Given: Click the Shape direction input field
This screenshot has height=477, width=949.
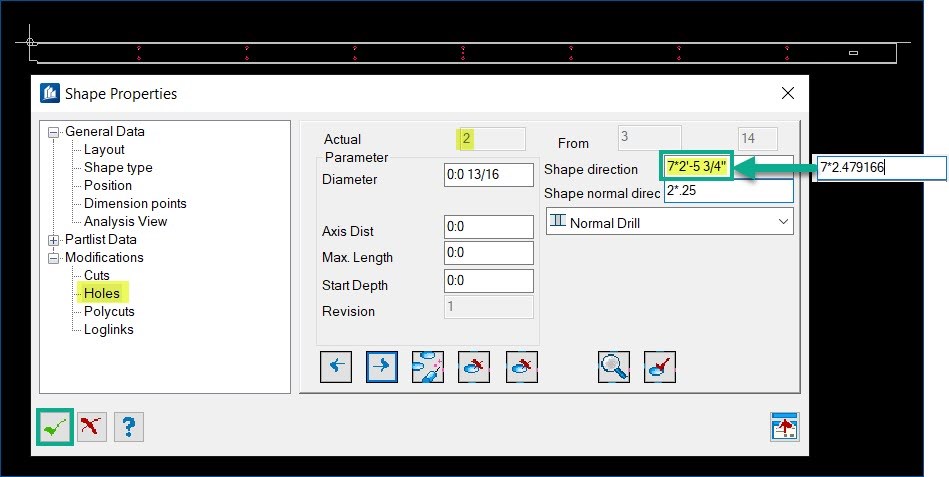Looking at the screenshot, I should (729, 166).
